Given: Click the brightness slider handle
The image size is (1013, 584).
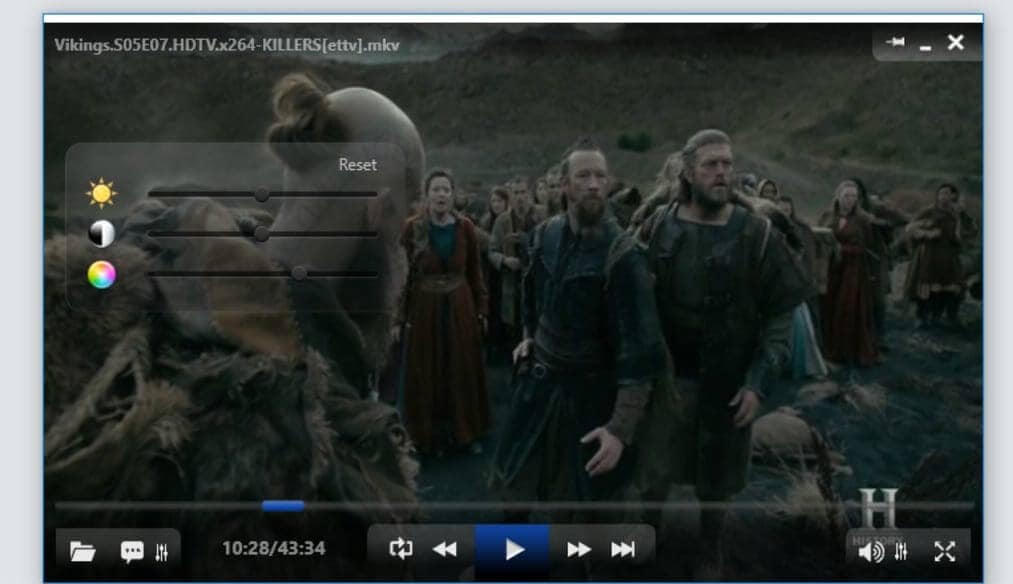Looking at the screenshot, I should [261, 194].
